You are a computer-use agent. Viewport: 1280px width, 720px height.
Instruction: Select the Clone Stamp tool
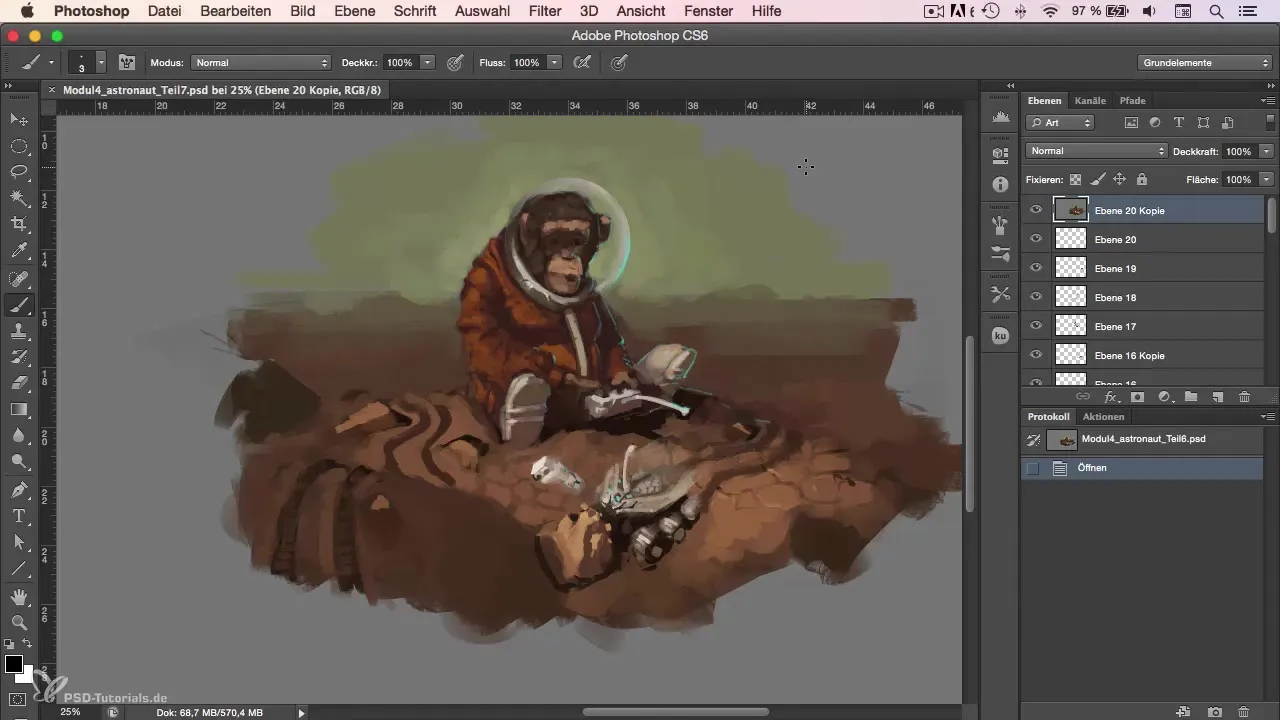(19, 331)
